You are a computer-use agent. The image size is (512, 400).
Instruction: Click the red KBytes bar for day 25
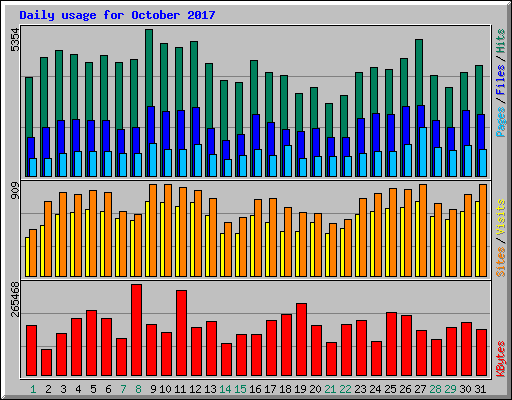391,344
